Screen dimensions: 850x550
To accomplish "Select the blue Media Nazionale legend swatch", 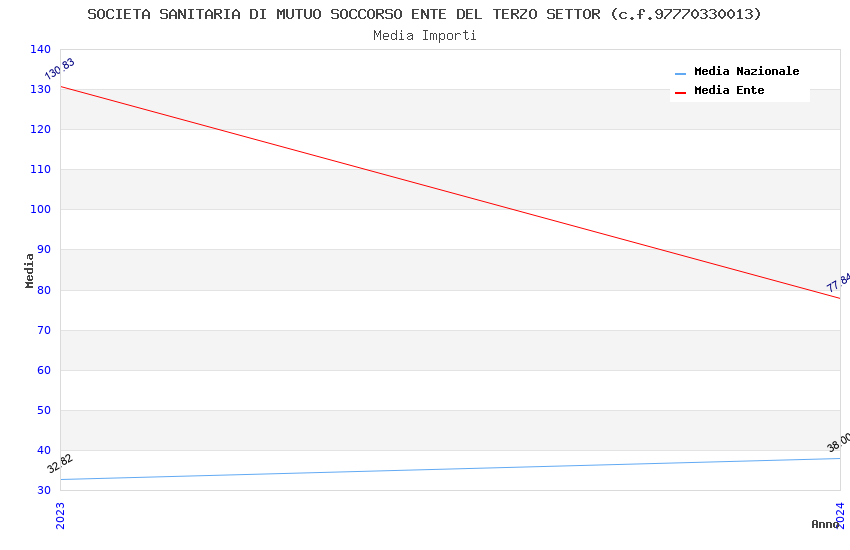I will (x=680, y=73).
